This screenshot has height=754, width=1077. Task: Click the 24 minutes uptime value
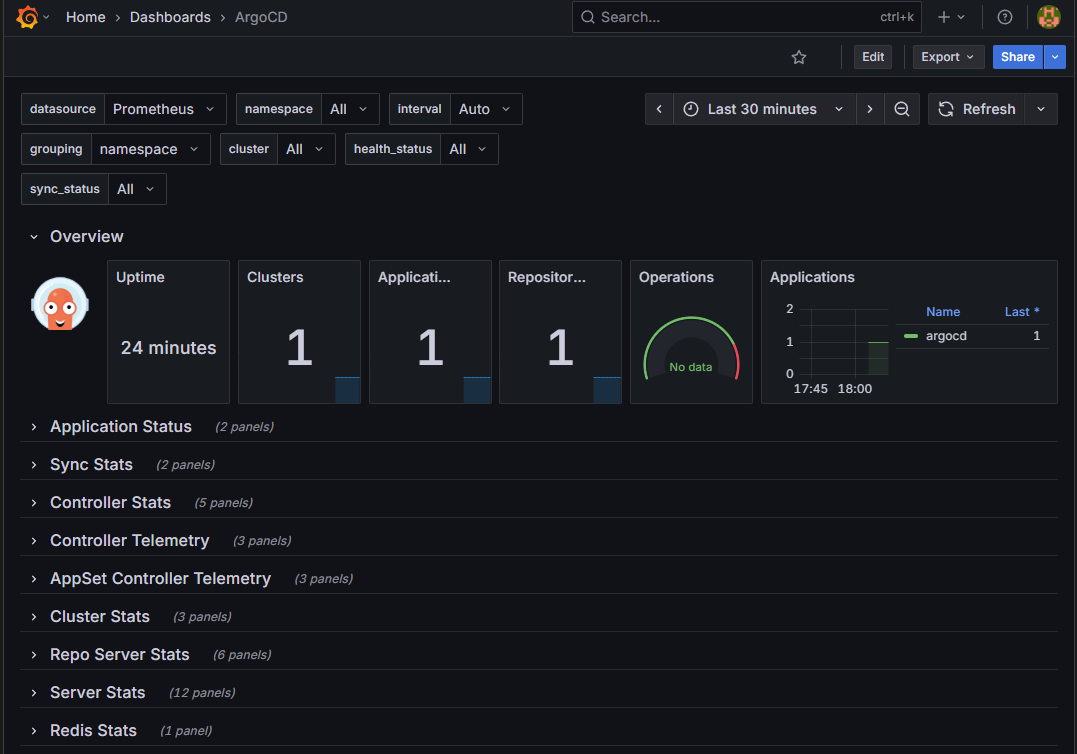point(168,348)
